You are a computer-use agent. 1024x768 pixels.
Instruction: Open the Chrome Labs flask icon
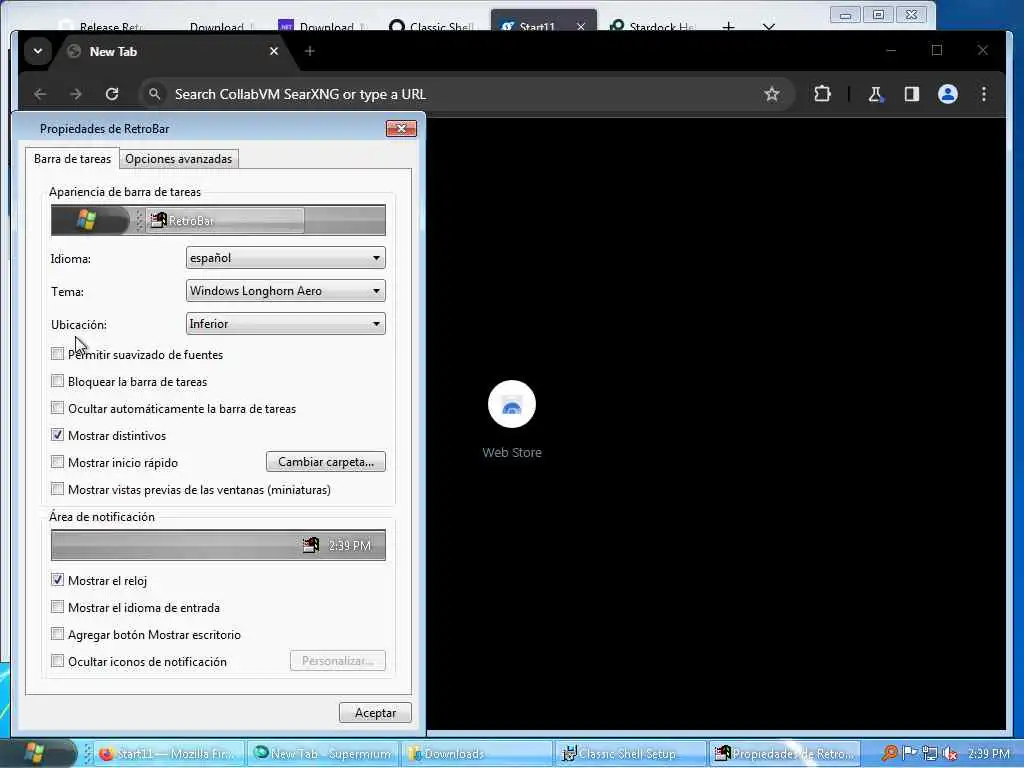875,94
